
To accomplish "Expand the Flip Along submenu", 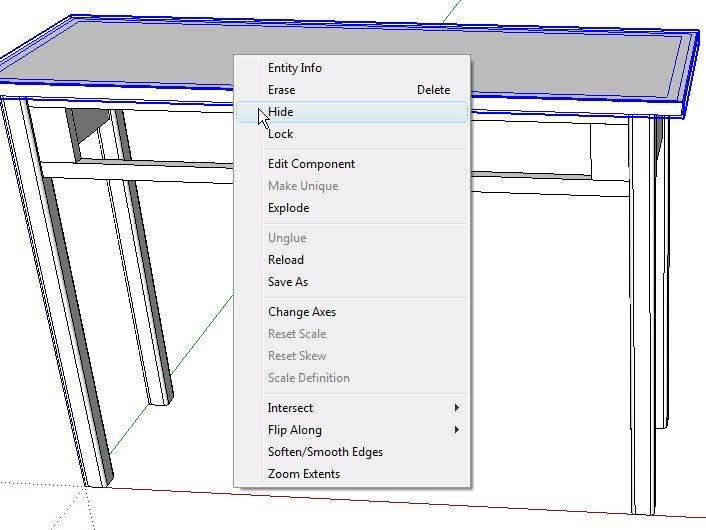I will pyautogui.click(x=352, y=430).
